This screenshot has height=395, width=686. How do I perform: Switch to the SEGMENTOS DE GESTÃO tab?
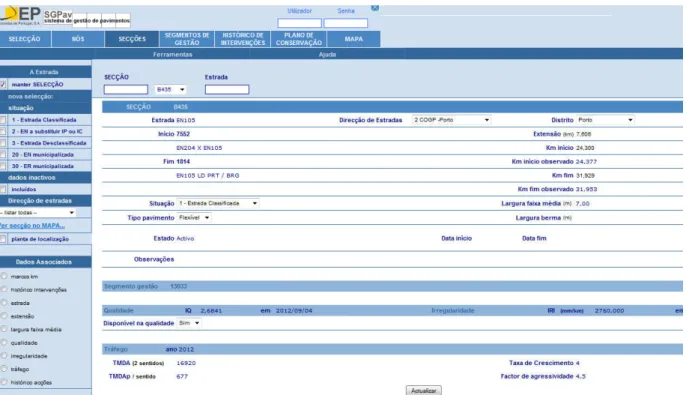pyautogui.click(x=187, y=39)
